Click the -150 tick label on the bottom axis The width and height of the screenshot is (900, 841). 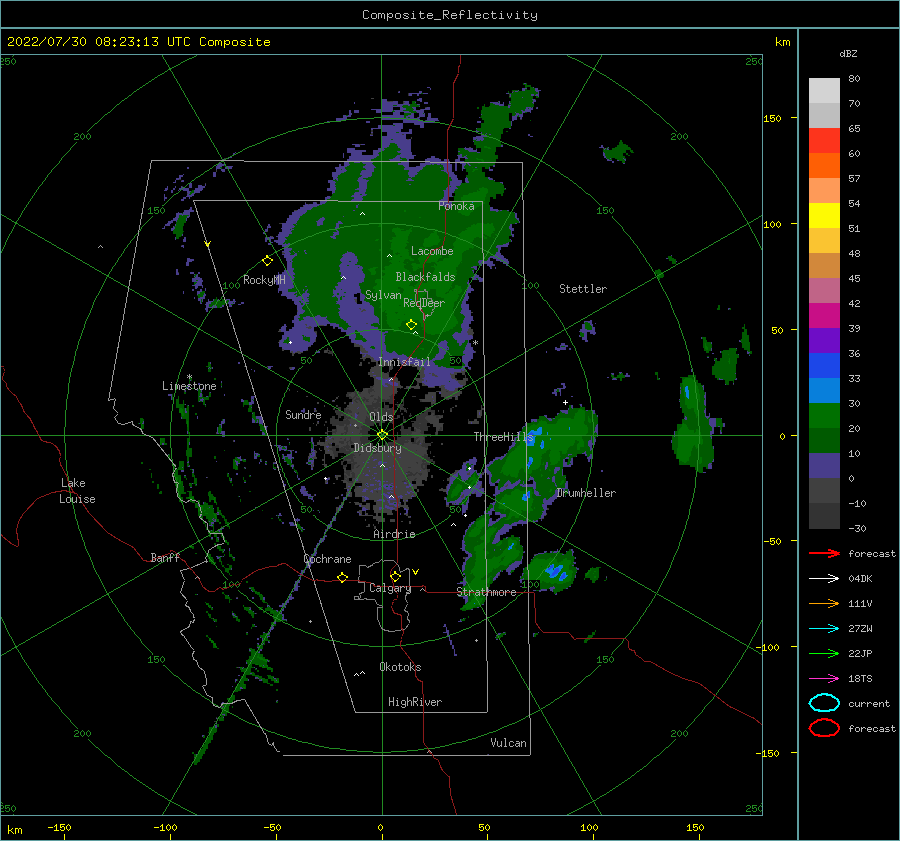tap(59, 827)
